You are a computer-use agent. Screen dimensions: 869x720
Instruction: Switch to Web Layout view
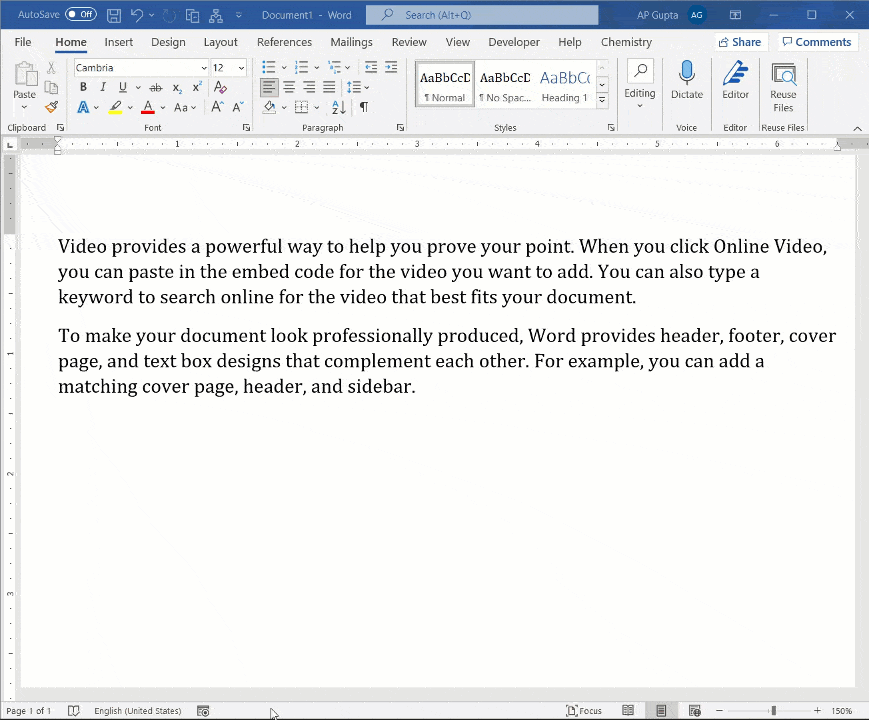click(694, 710)
